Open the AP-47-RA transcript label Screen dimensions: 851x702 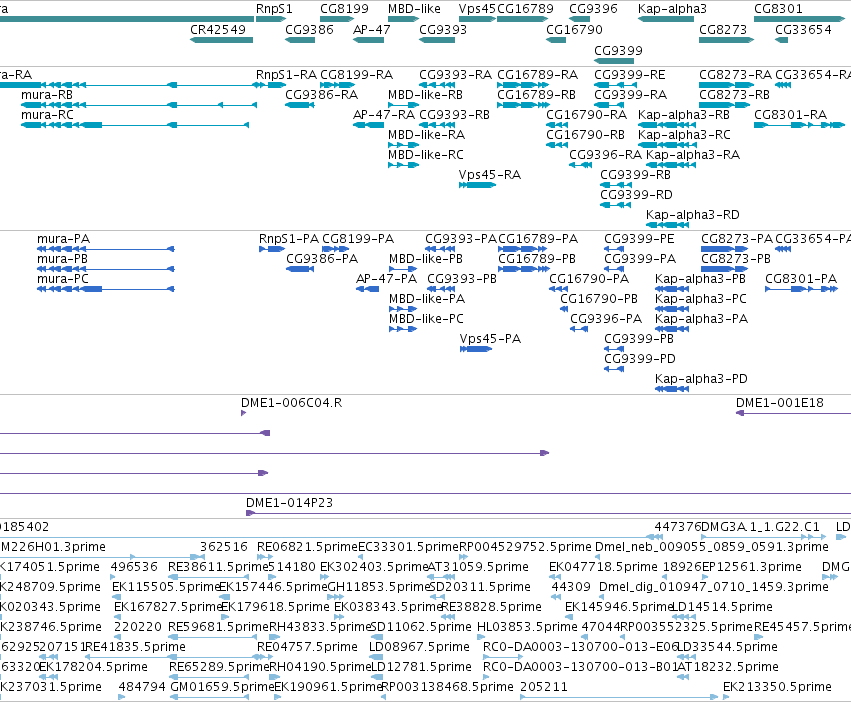(384, 115)
